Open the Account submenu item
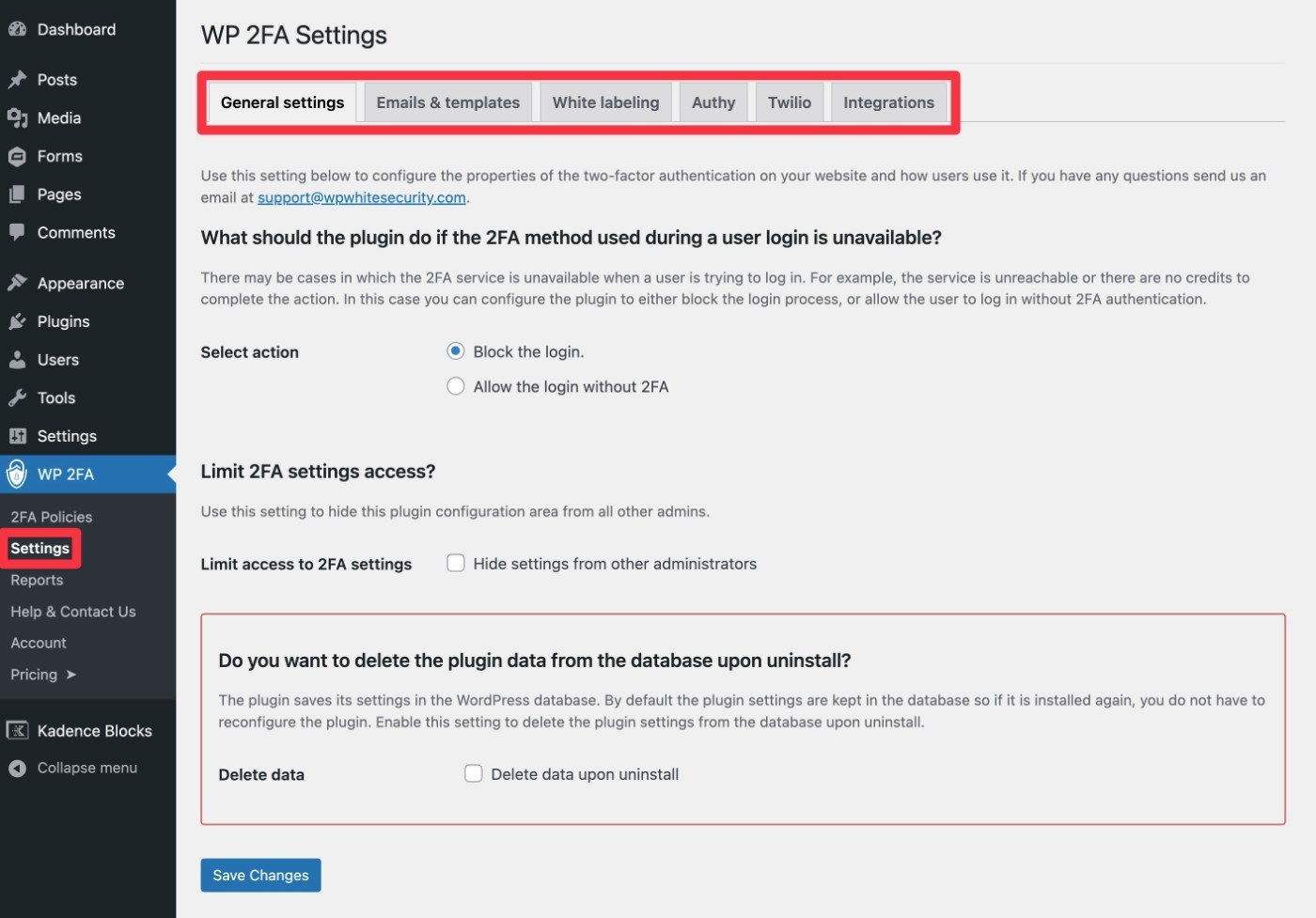Viewport: 1316px width, 918px height. coord(39,643)
